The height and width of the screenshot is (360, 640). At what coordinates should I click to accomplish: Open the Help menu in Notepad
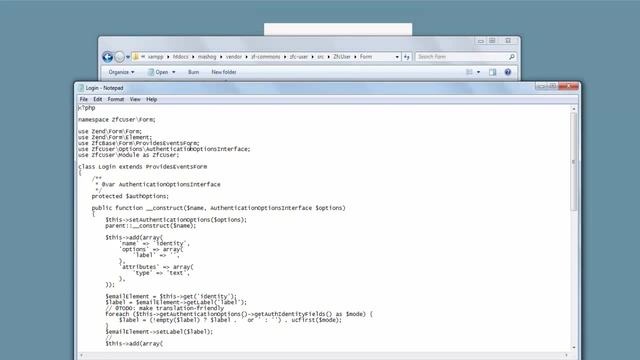coord(151,99)
